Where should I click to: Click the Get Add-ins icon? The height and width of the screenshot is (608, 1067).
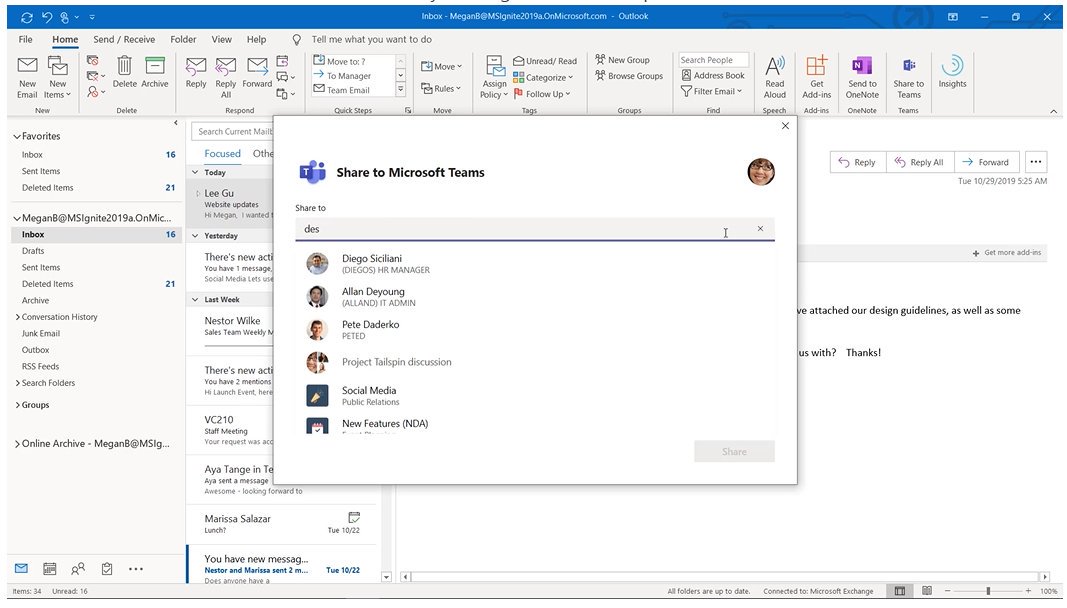(x=817, y=77)
